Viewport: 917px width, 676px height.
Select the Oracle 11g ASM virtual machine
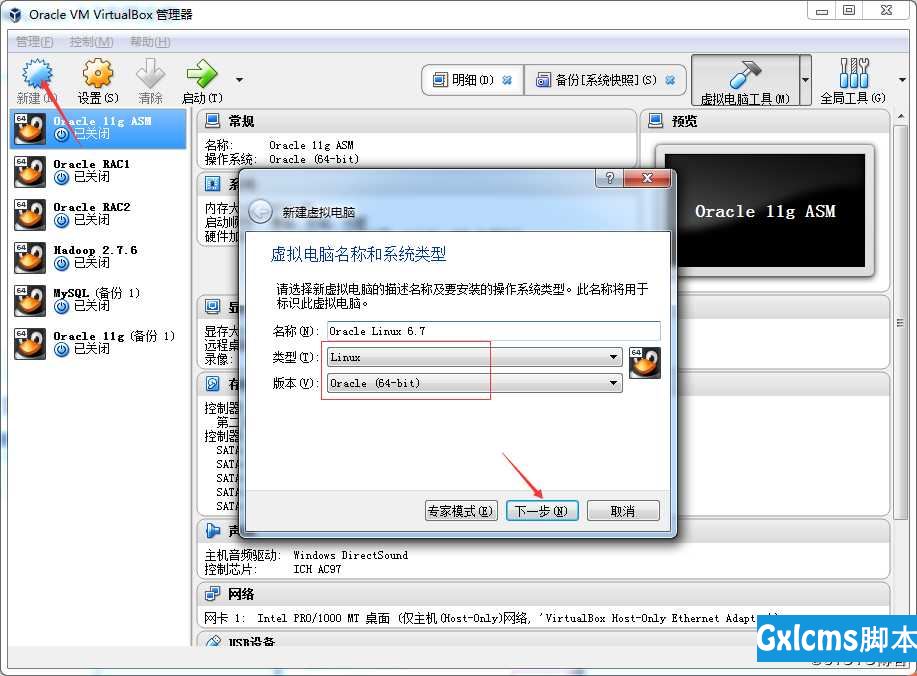(98, 128)
